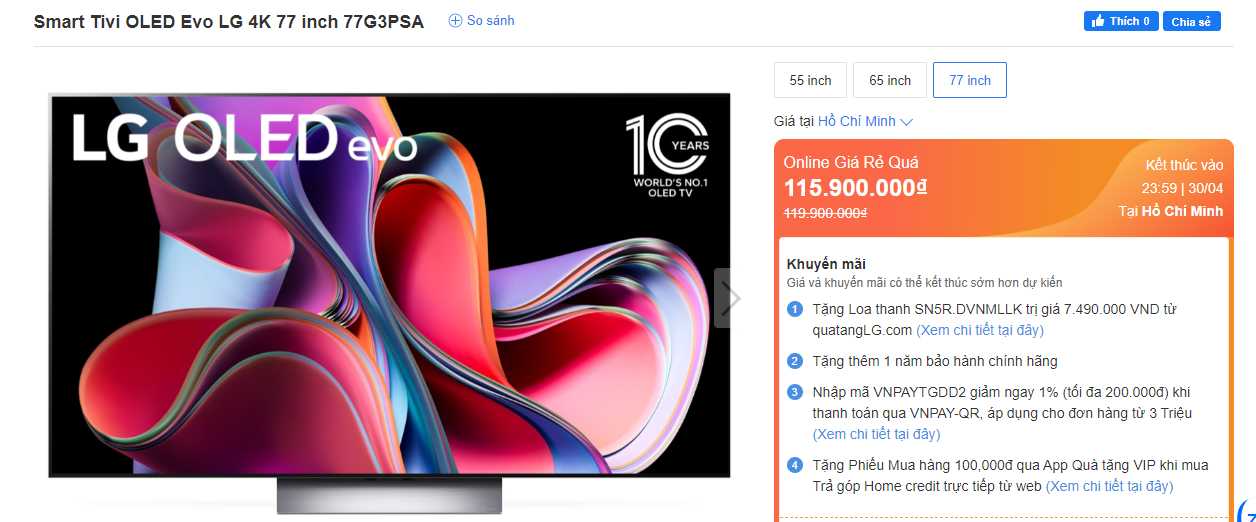Open VNPAY promo details link

876,434
